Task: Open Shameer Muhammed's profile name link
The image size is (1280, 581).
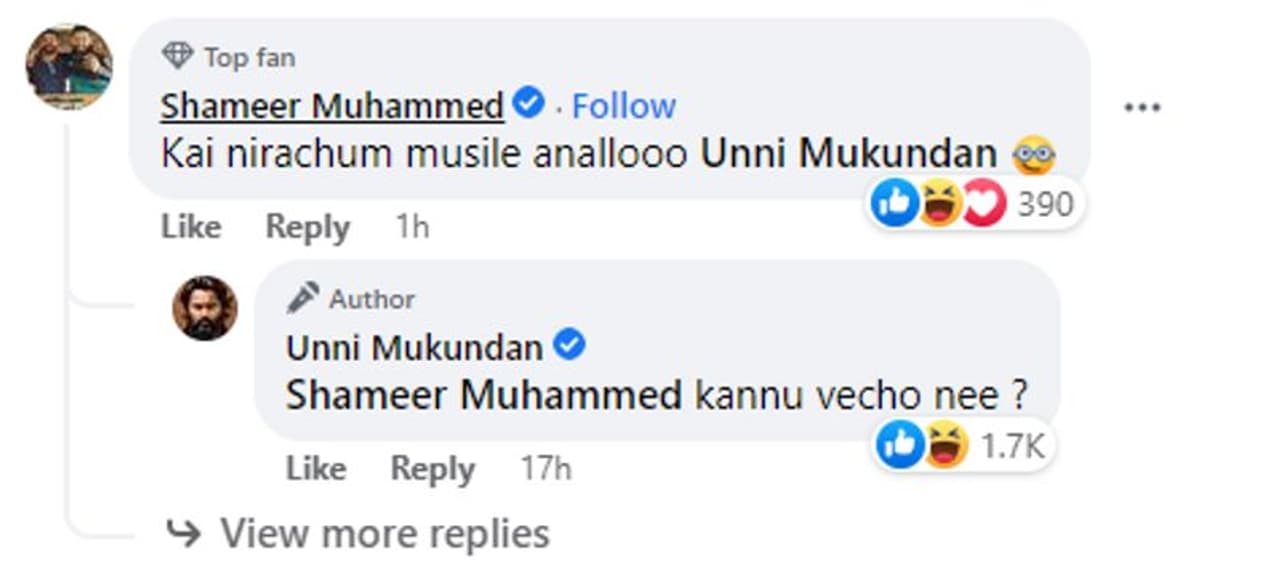Action: pyautogui.click(x=332, y=105)
